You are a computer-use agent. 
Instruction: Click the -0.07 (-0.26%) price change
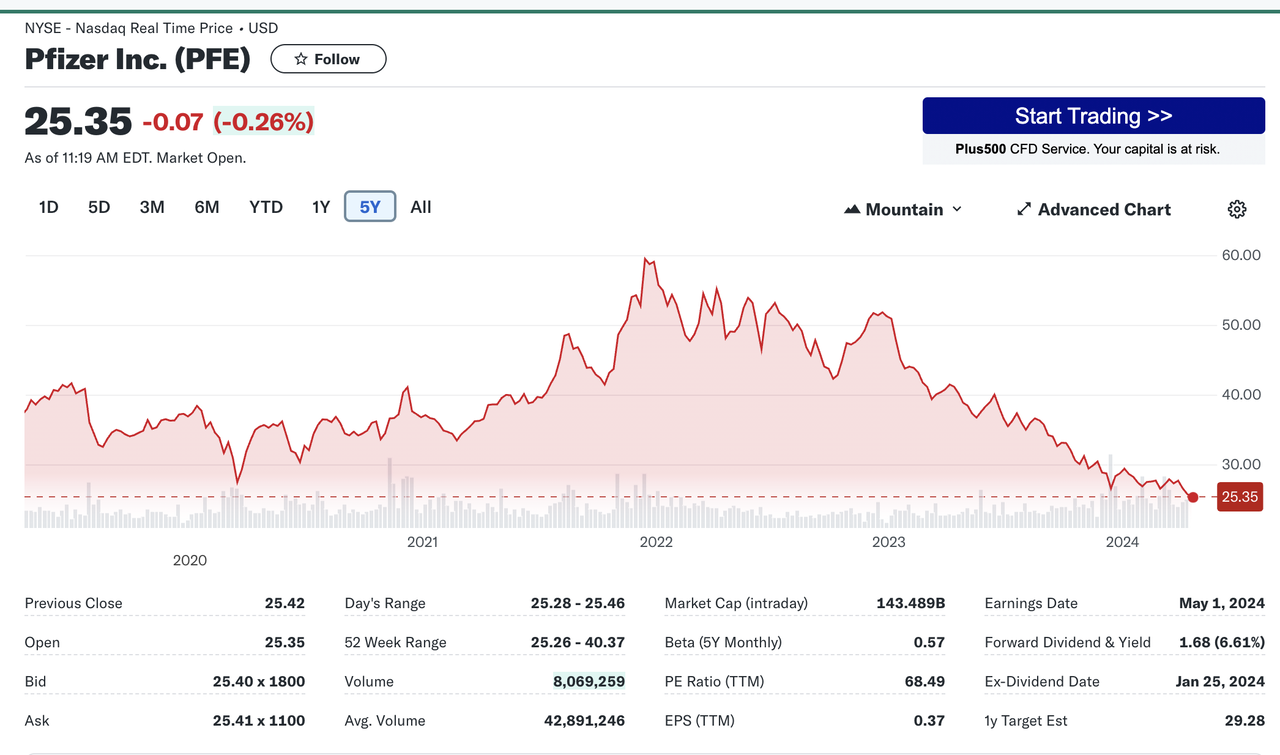[x=228, y=122]
